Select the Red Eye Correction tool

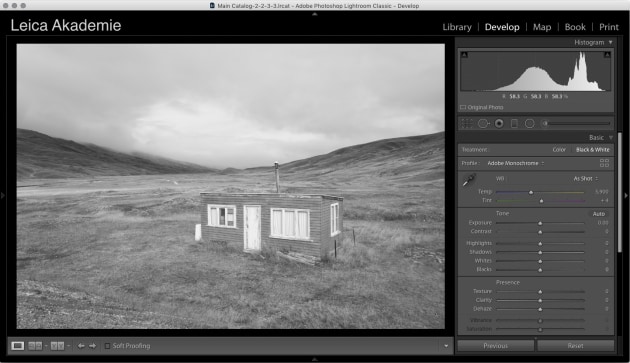(499, 123)
